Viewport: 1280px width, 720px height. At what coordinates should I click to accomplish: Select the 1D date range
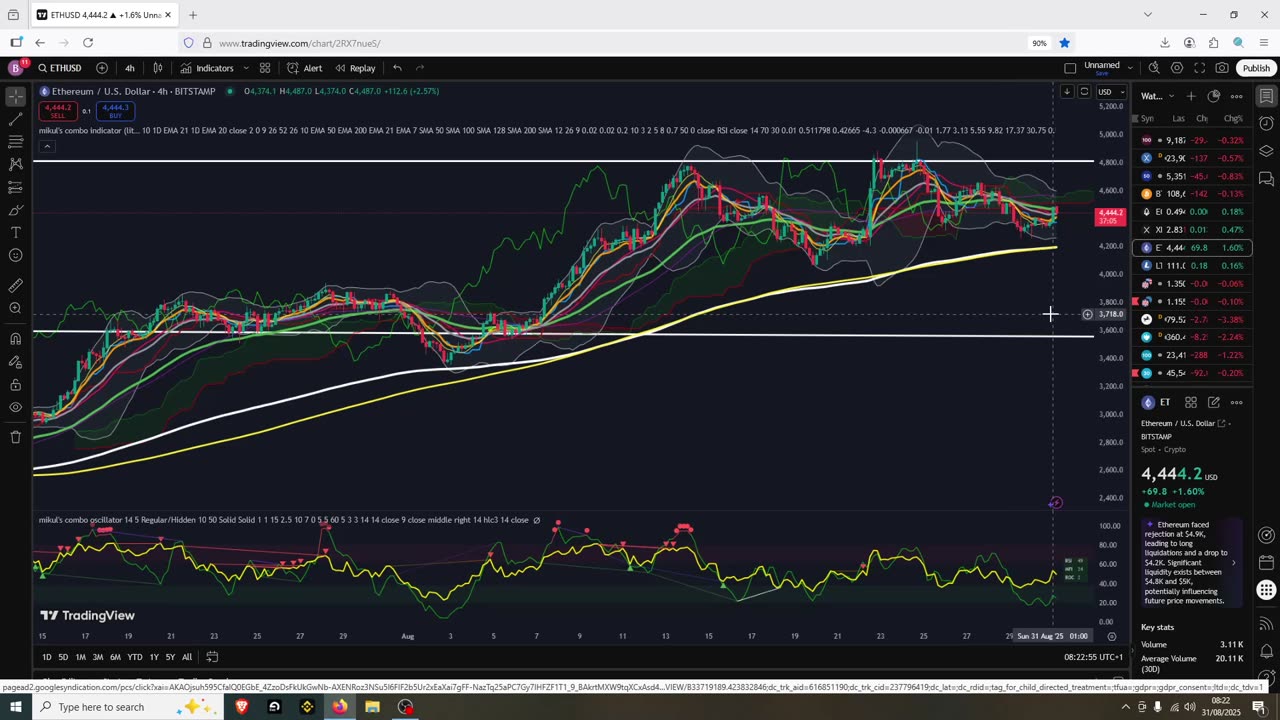tap(46, 657)
